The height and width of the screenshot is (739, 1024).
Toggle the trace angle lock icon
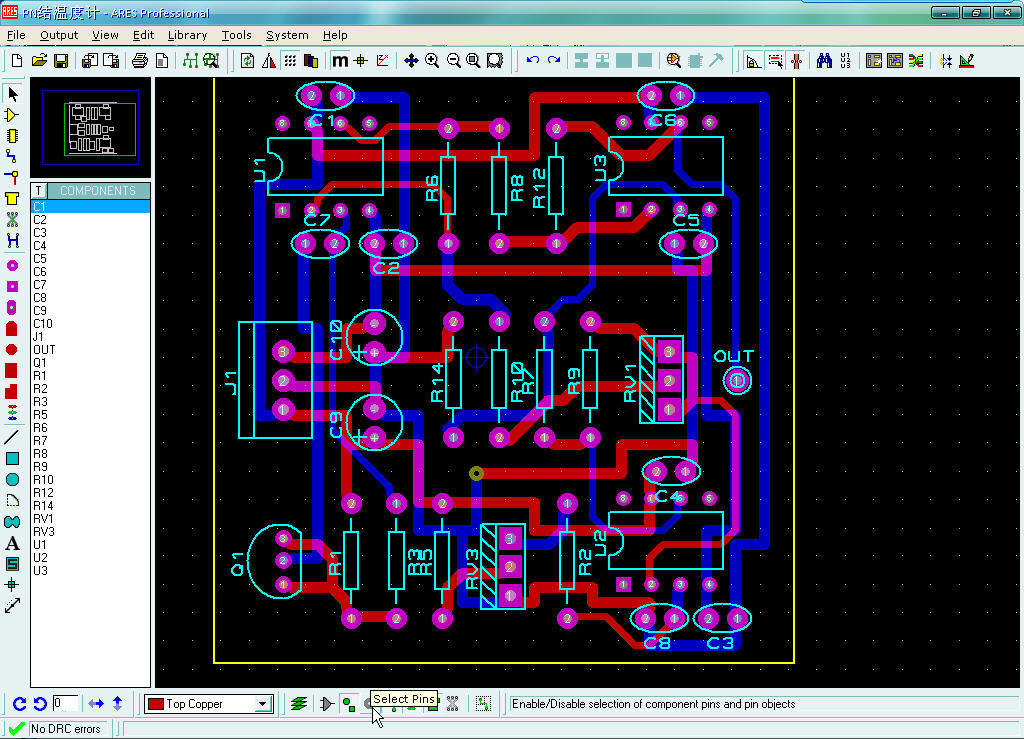753,61
